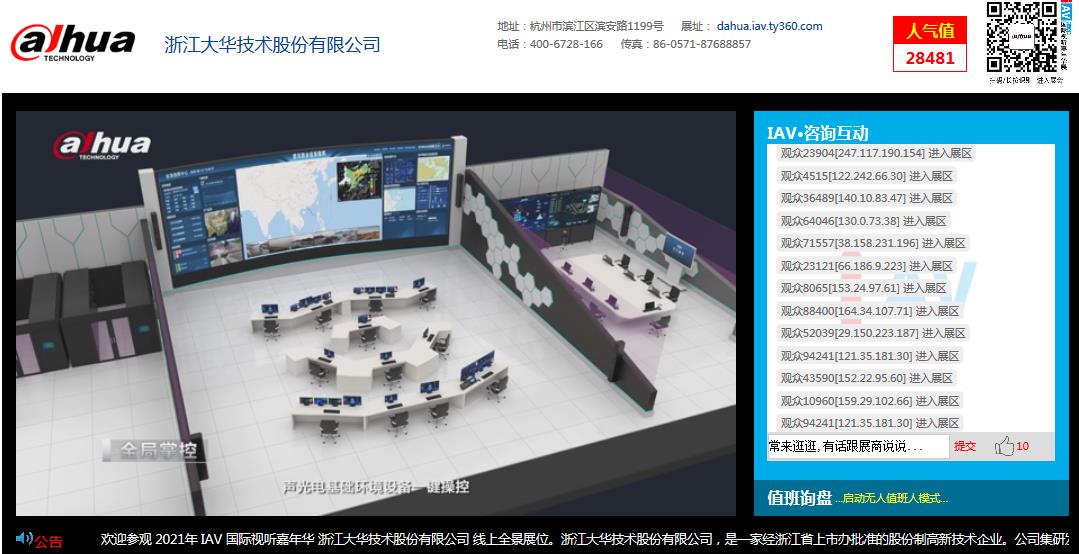Click the 28481 popularity count
The width and height of the screenshot is (1079, 554).
tap(930, 58)
